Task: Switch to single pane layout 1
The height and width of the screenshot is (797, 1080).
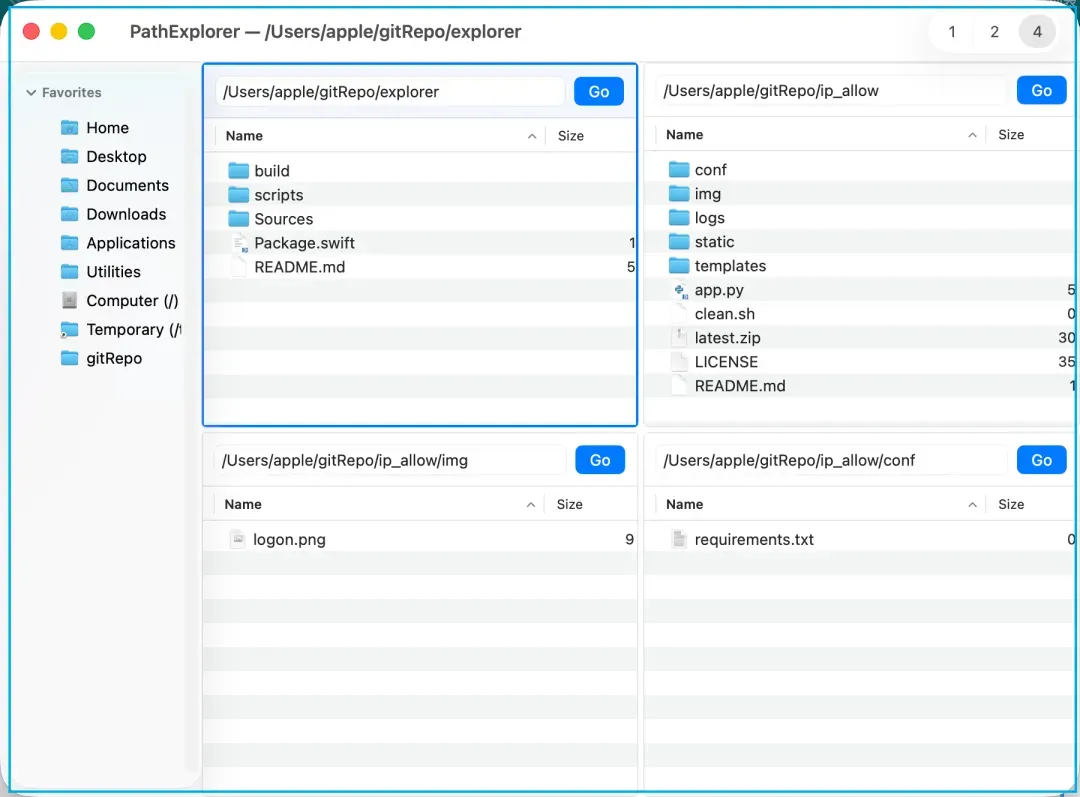Action: coord(952,32)
